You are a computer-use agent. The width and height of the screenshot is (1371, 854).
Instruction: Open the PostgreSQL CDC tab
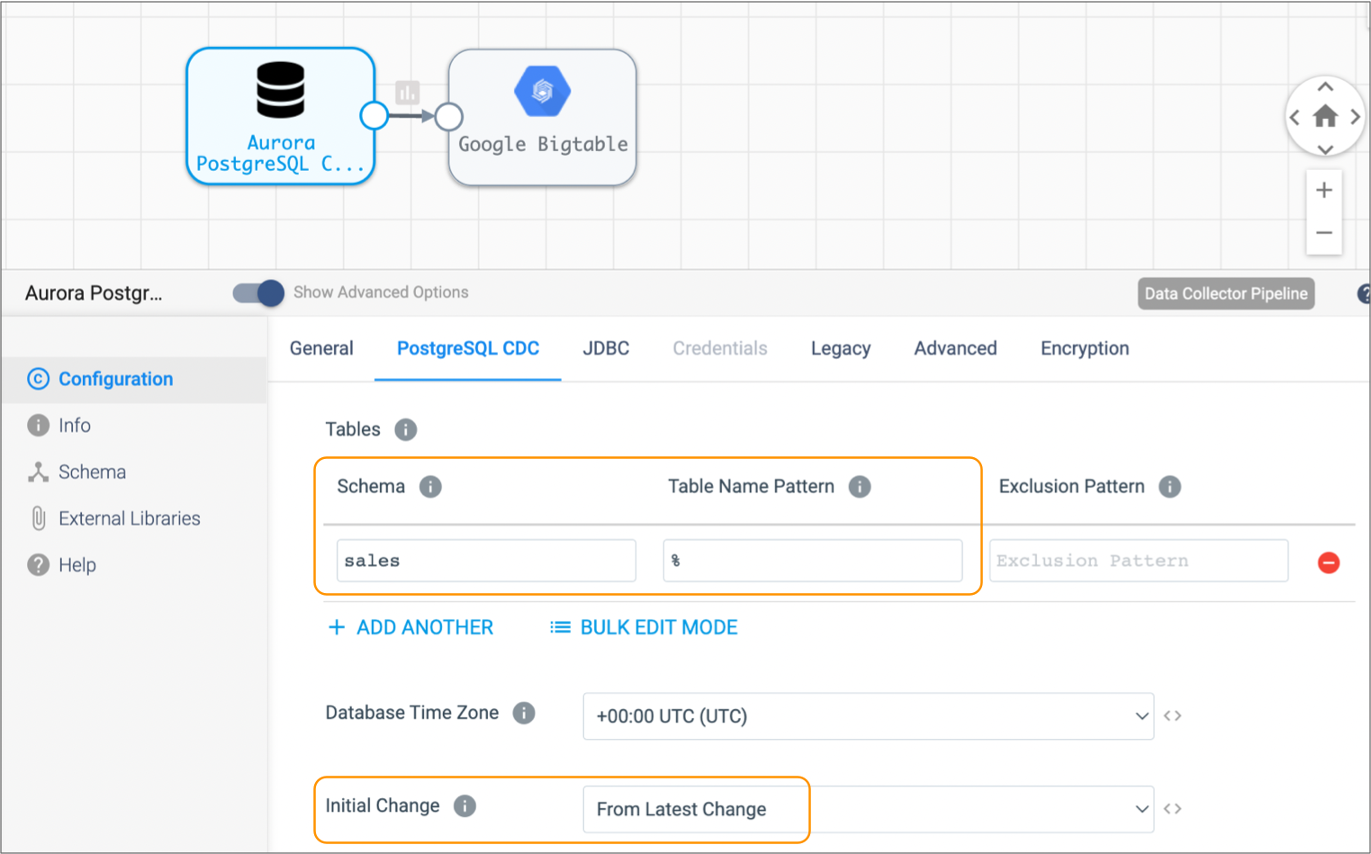[x=468, y=348]
